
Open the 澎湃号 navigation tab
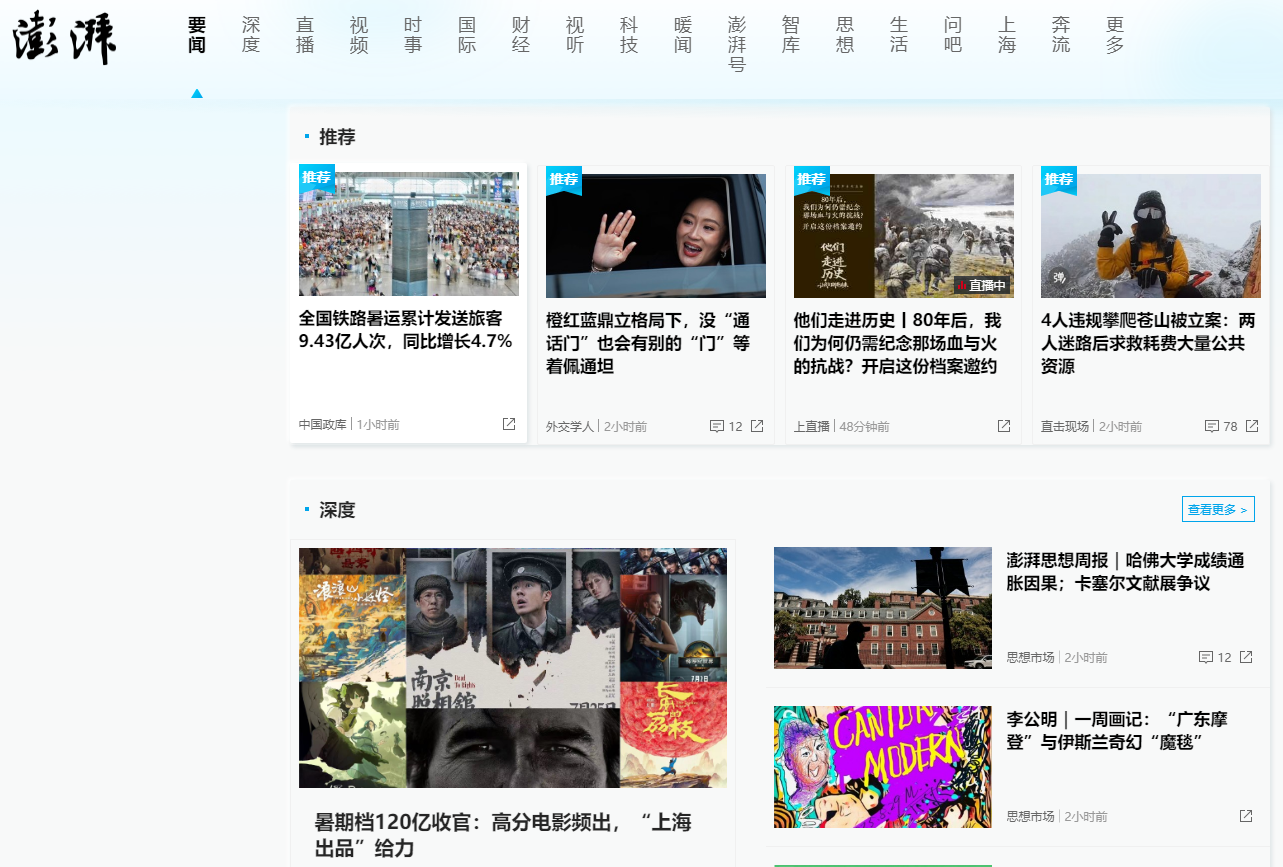coord(737,45)
